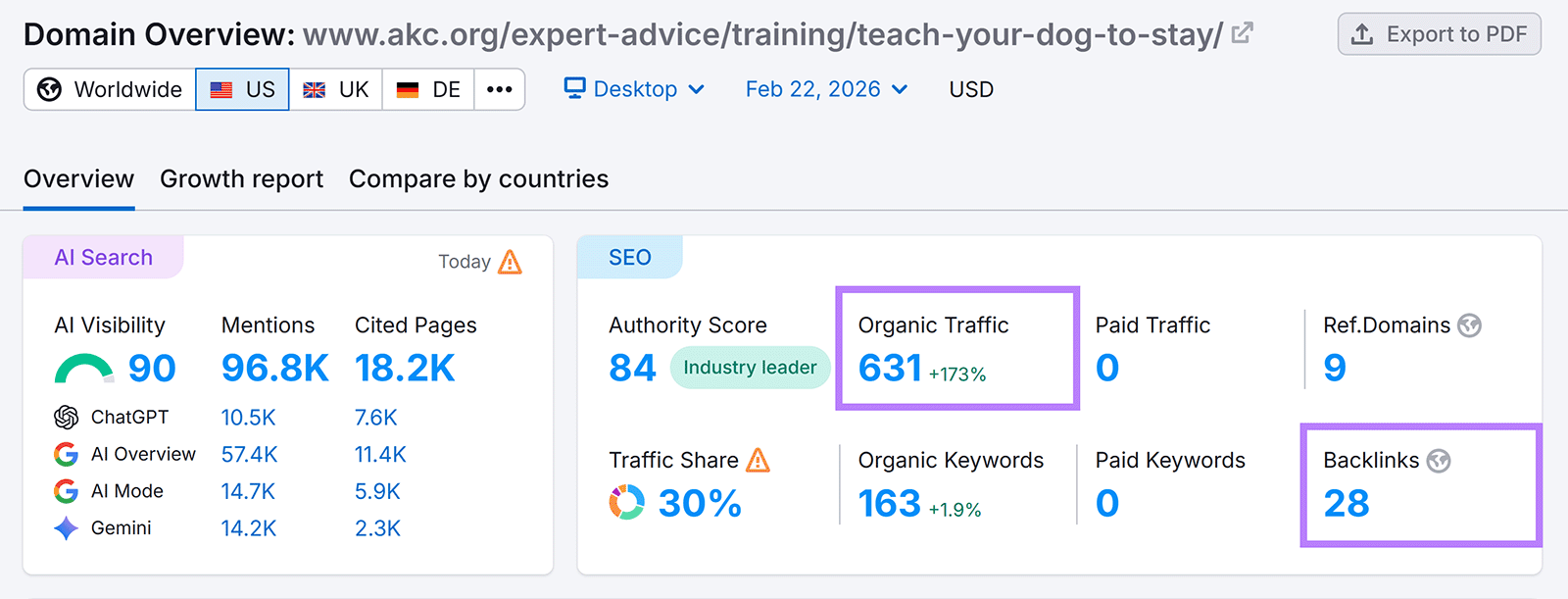The image size is (1568, 599).
Task: Click the info globe icon next to Backlinks
Action: [1439, 460]
